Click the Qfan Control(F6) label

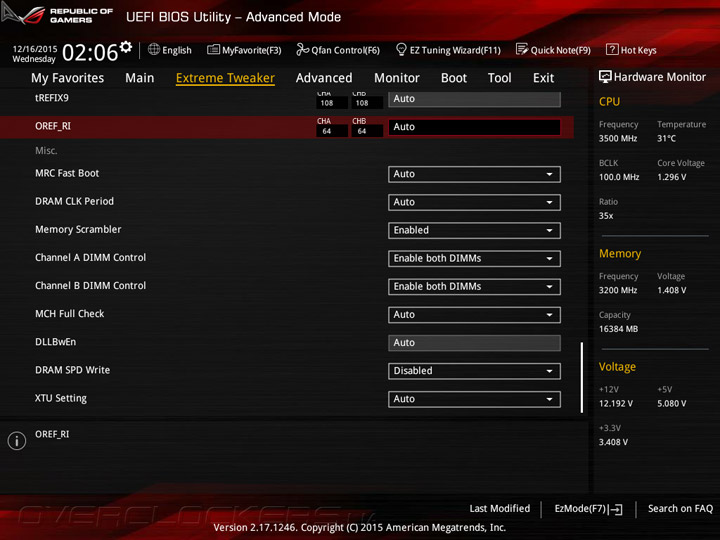[x=345, y=50]
